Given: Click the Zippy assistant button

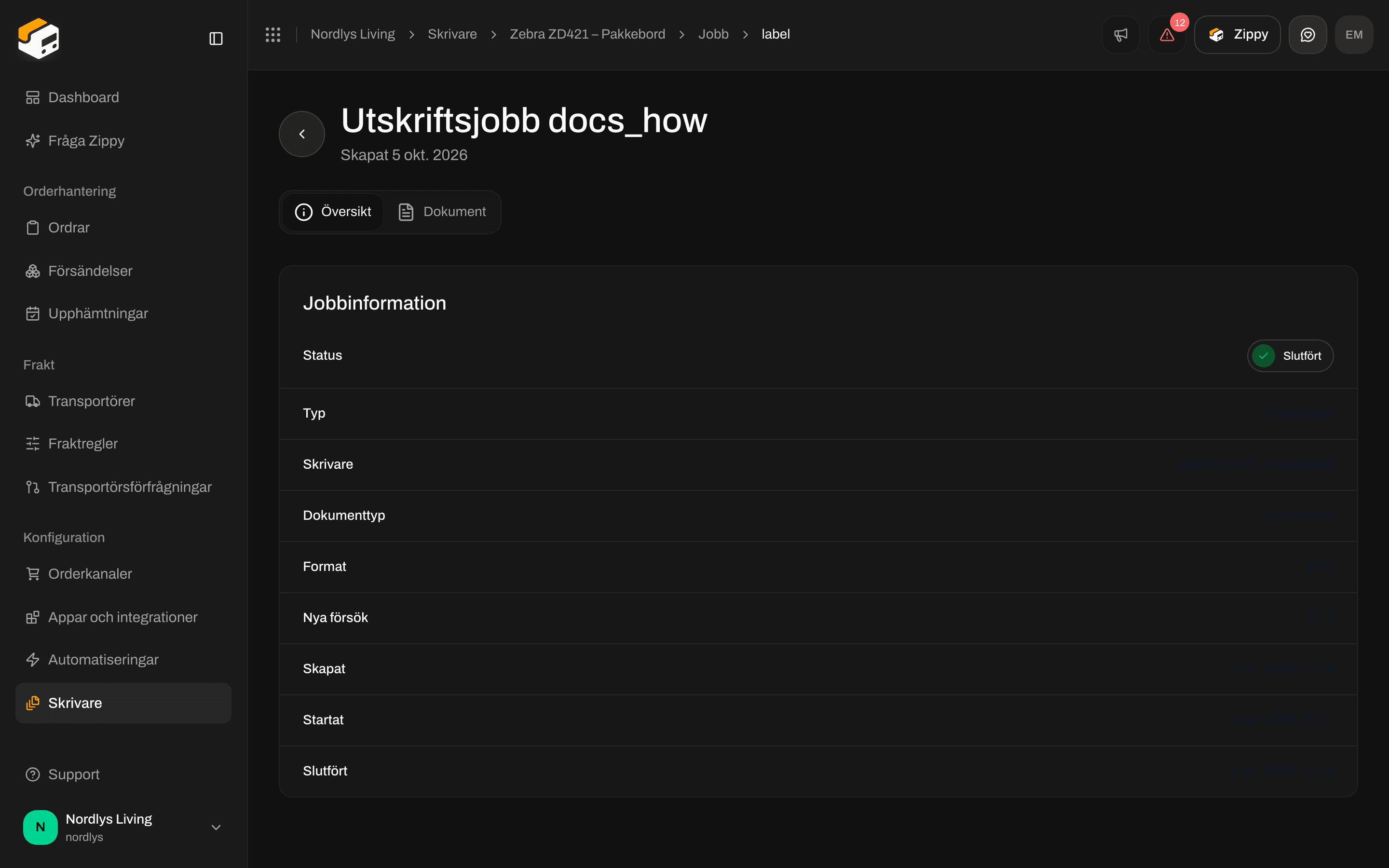Looking at the screenshot, I should (x=1237, y=34).
